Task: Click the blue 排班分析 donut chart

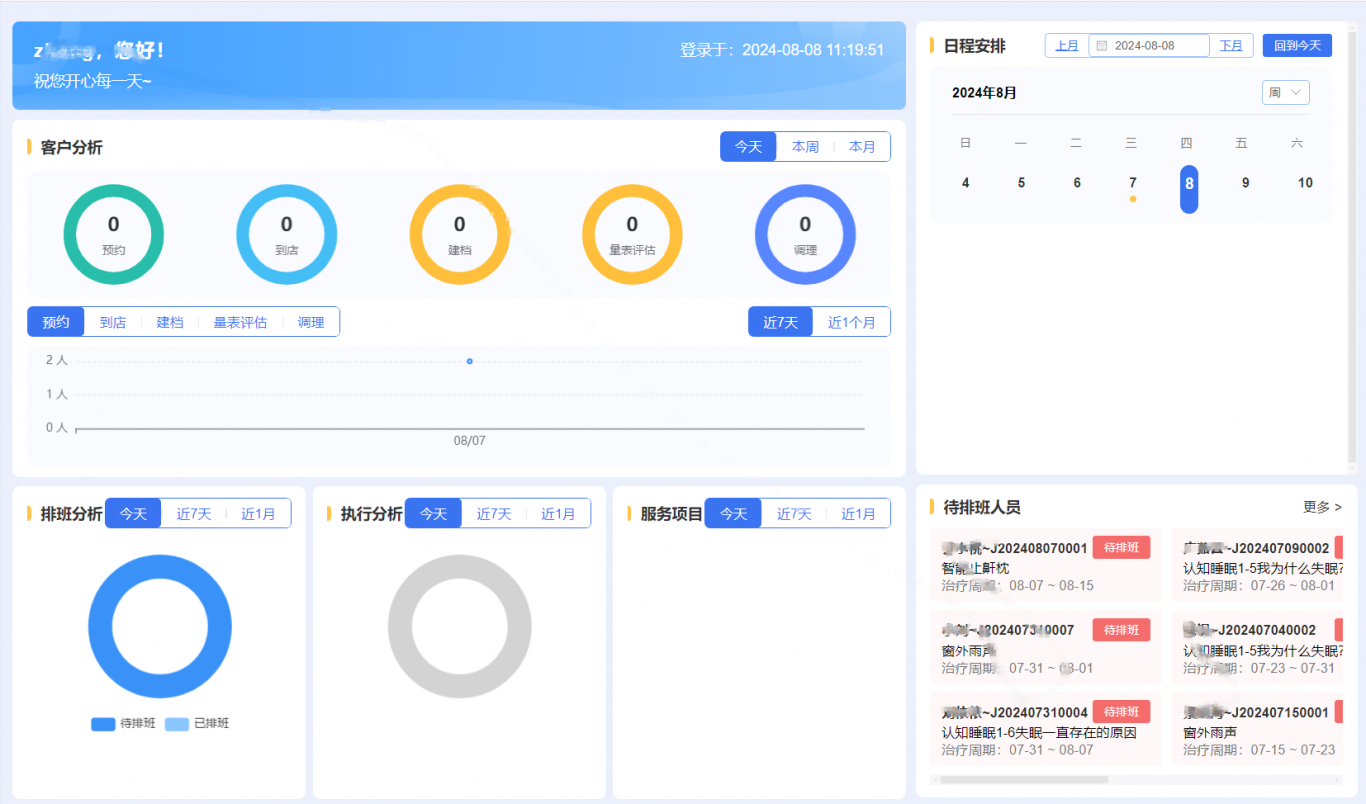Action: point(160,626)
